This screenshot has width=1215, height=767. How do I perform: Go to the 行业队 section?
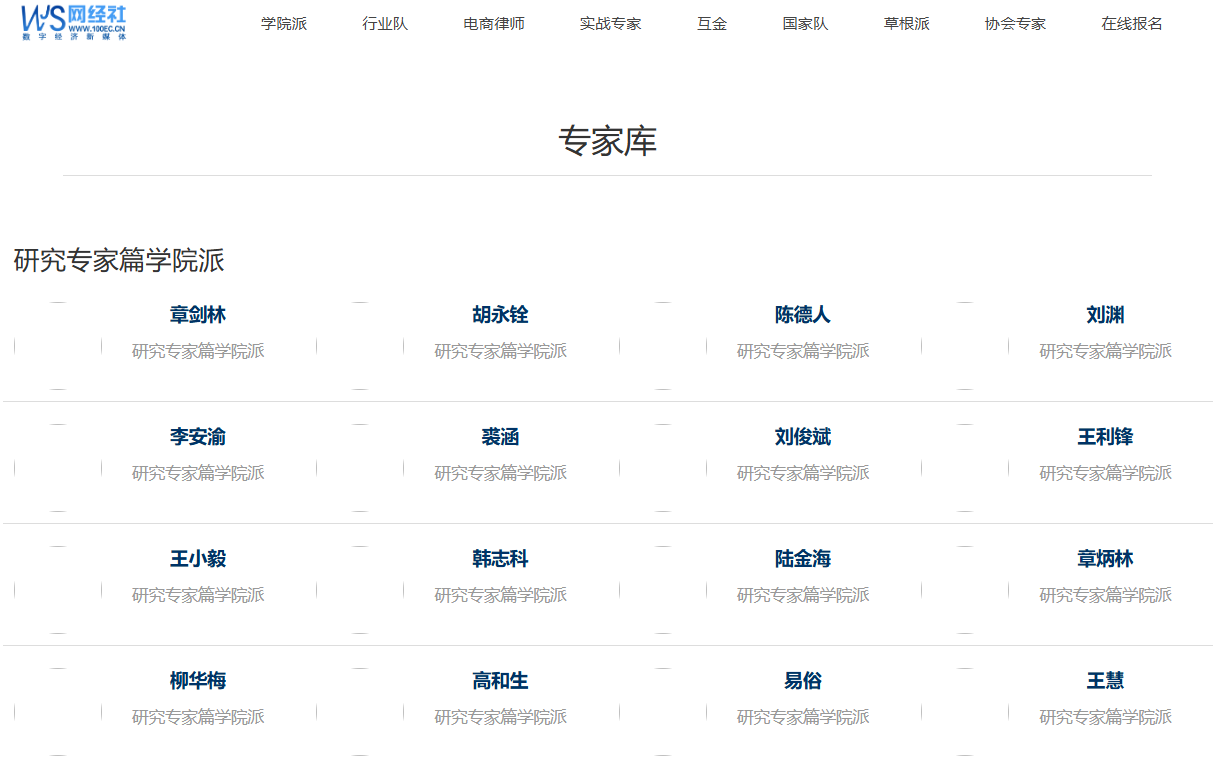click(x=385, y=24)
